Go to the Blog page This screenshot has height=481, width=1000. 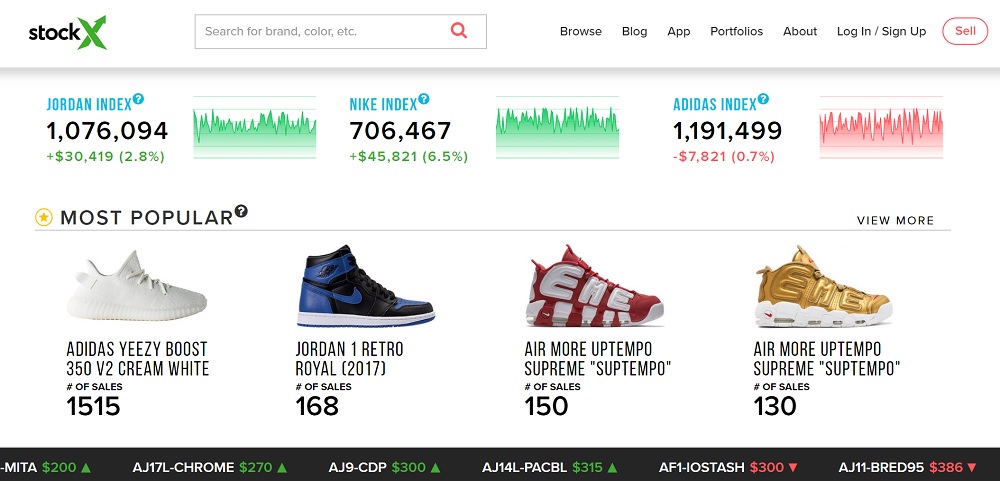tap(634, 31)
